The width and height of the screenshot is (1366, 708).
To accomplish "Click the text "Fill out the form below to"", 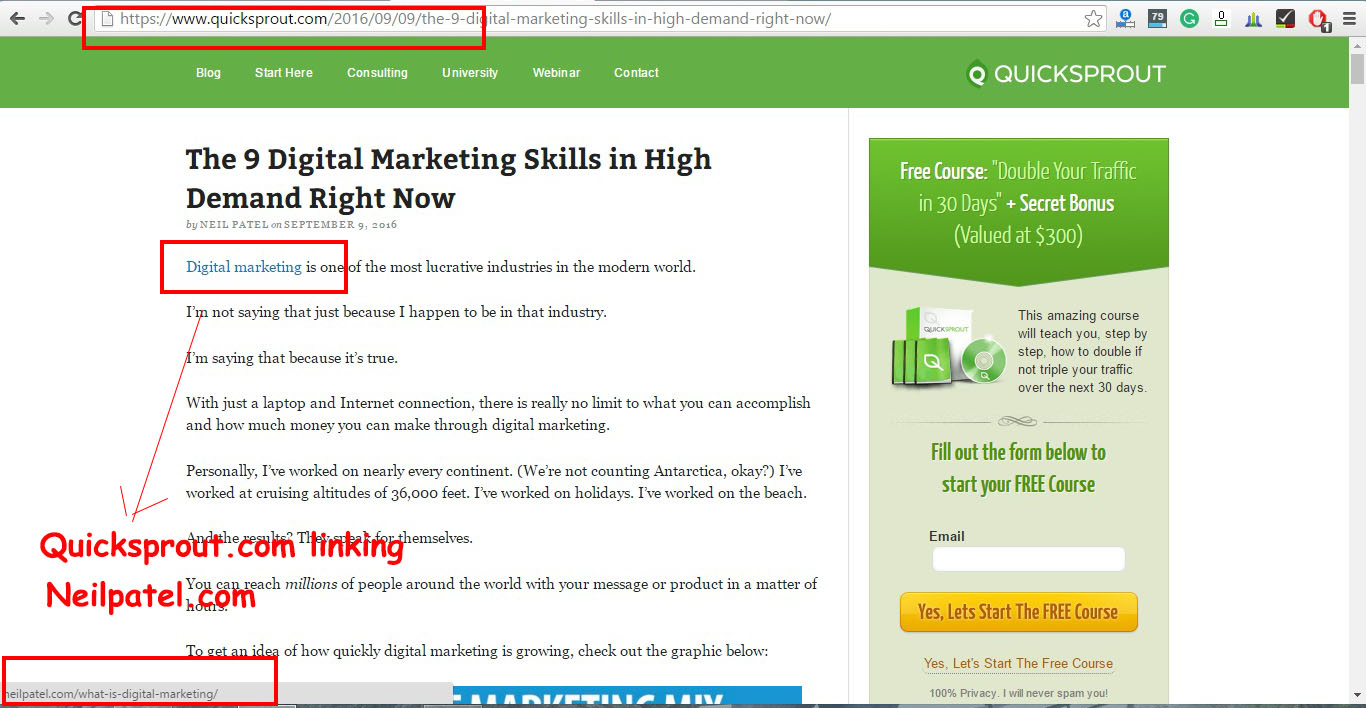I will pyautogui.click(x=1018, y=452).
